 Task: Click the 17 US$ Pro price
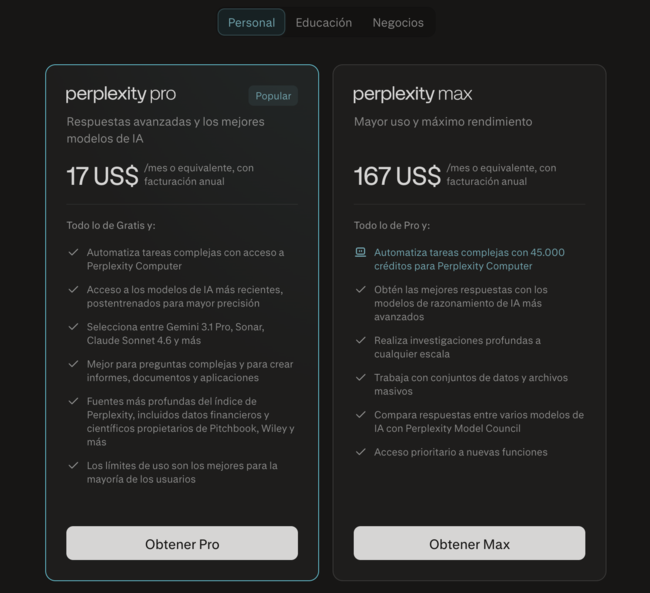click(x=102, y=176)
